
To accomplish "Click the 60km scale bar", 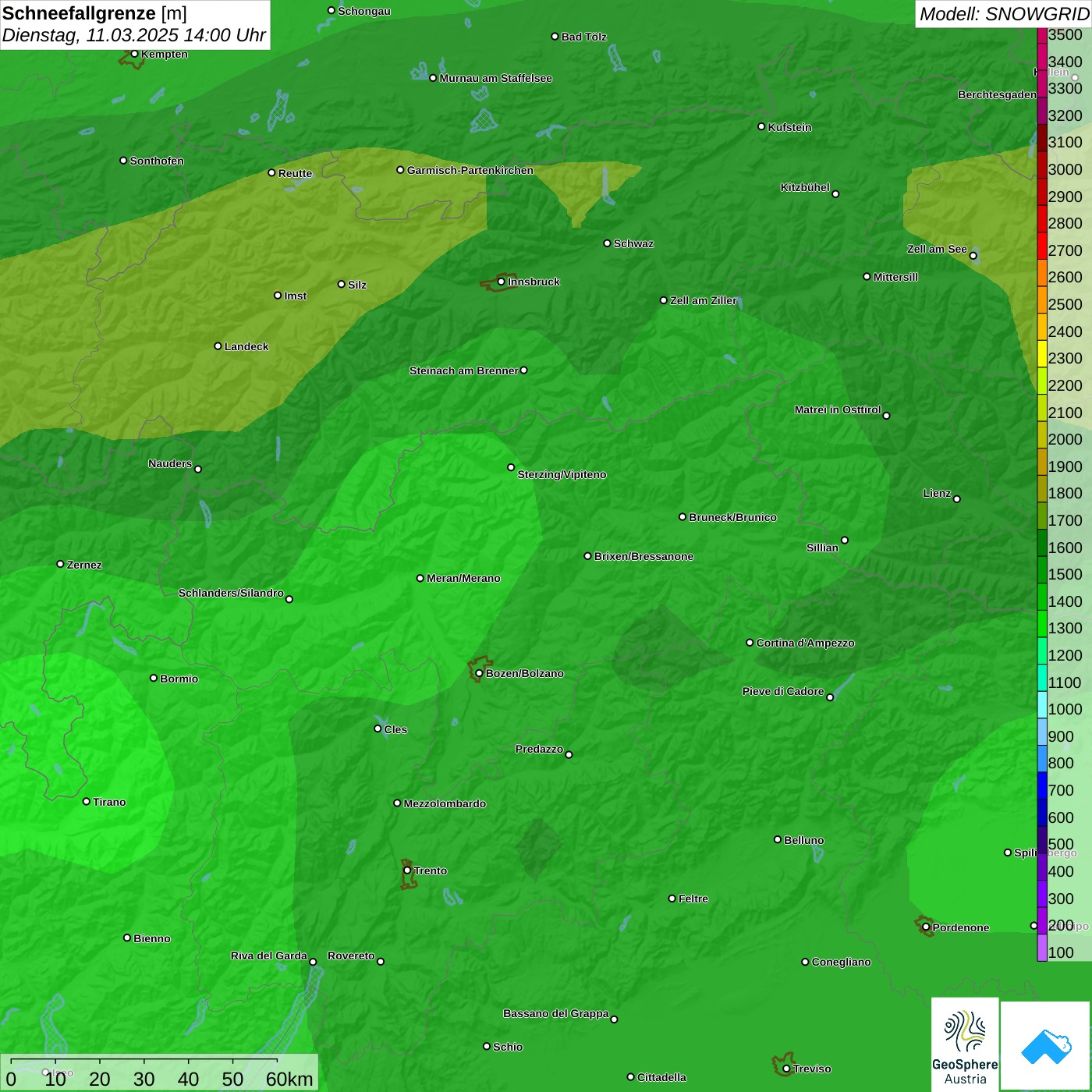I will click(159, 1073).
